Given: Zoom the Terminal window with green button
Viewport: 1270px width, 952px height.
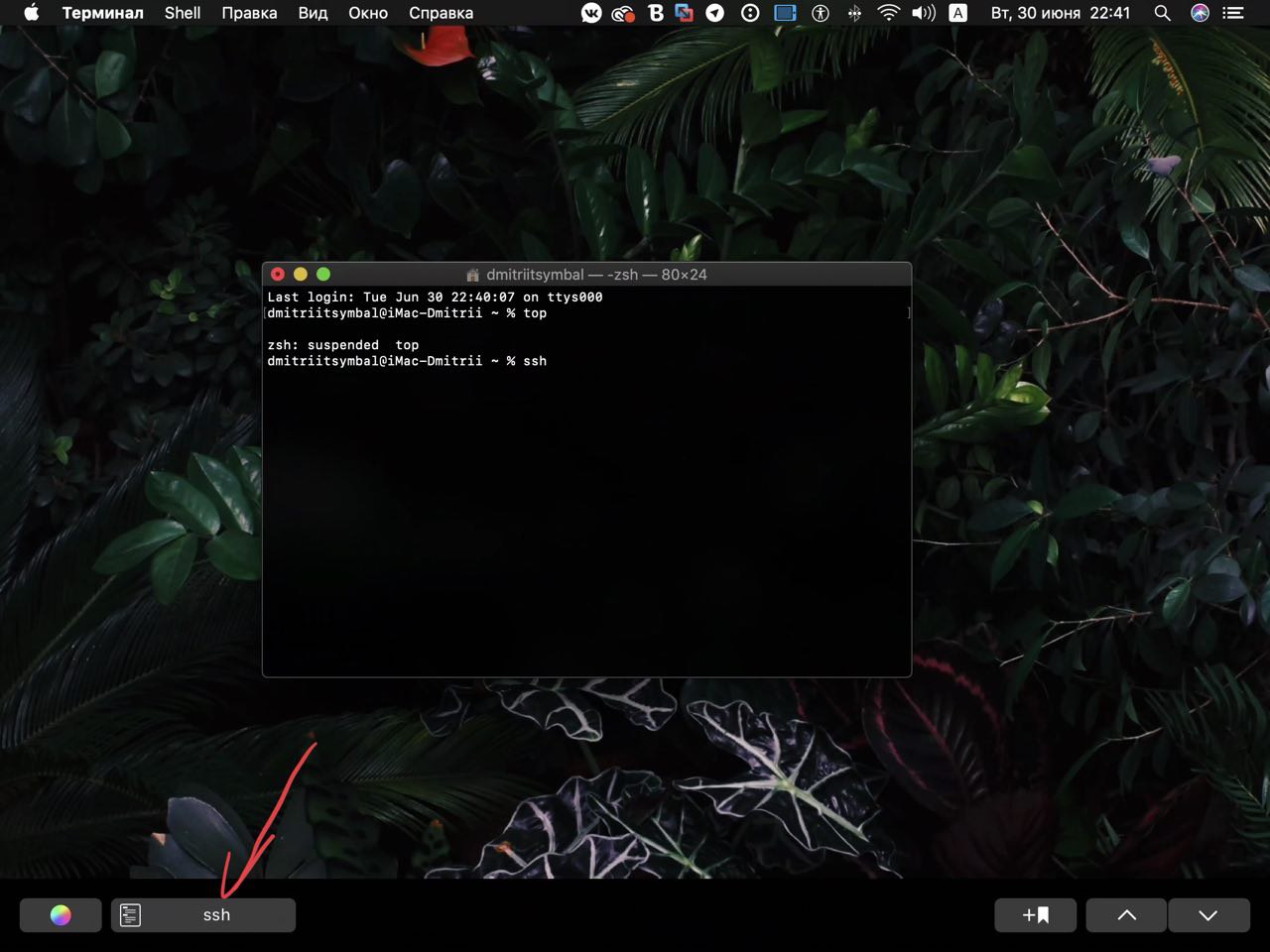Looking at the screenshot, I should [x=323, y=274].
